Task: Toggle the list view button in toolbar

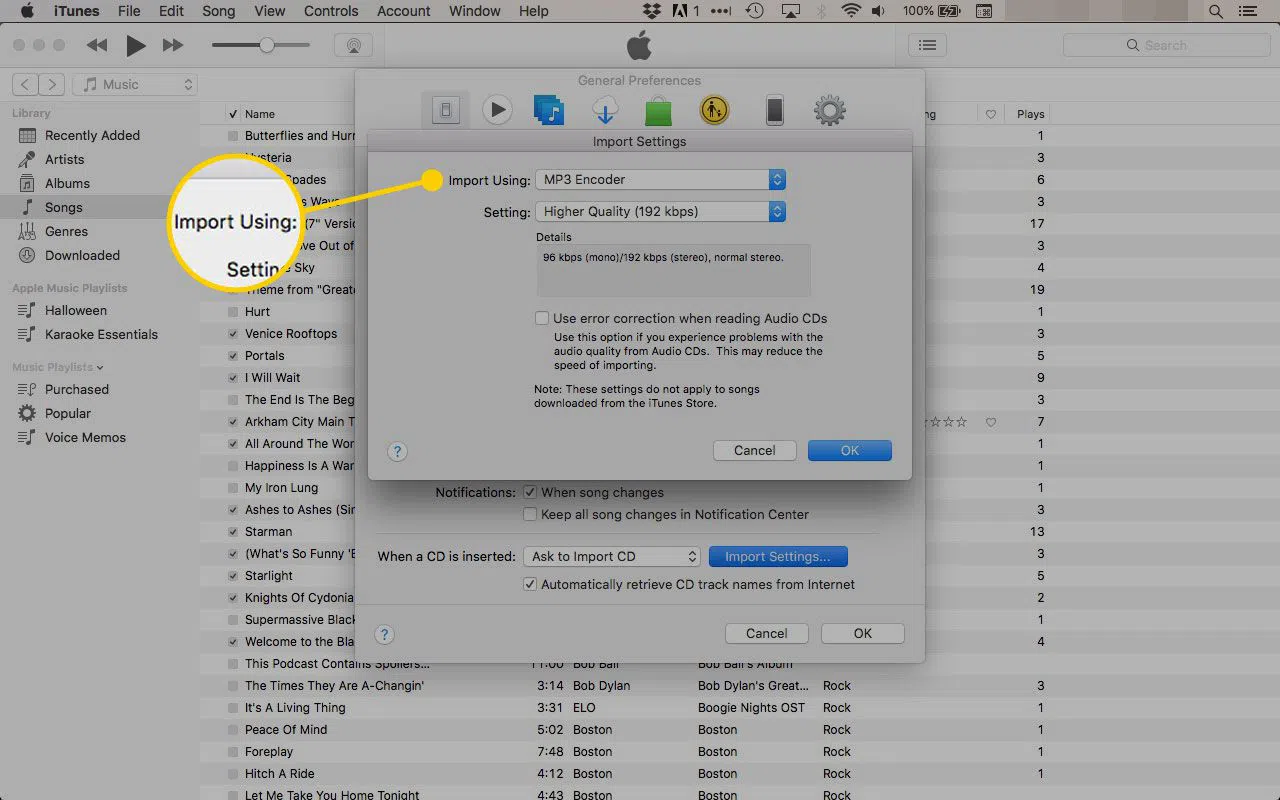Action: coord(928,45)
